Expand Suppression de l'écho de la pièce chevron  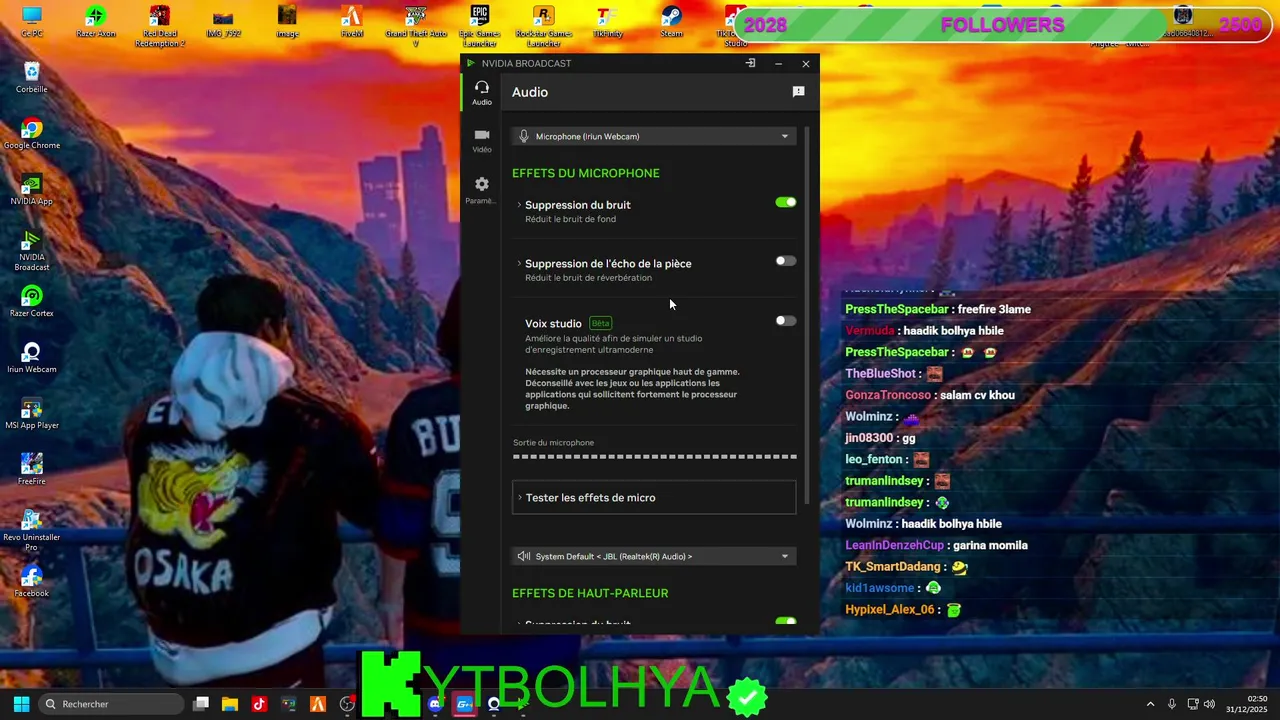519,264
